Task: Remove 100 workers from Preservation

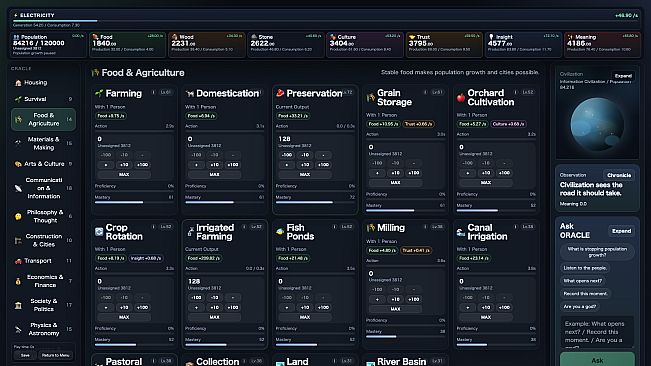Action: 286,155
